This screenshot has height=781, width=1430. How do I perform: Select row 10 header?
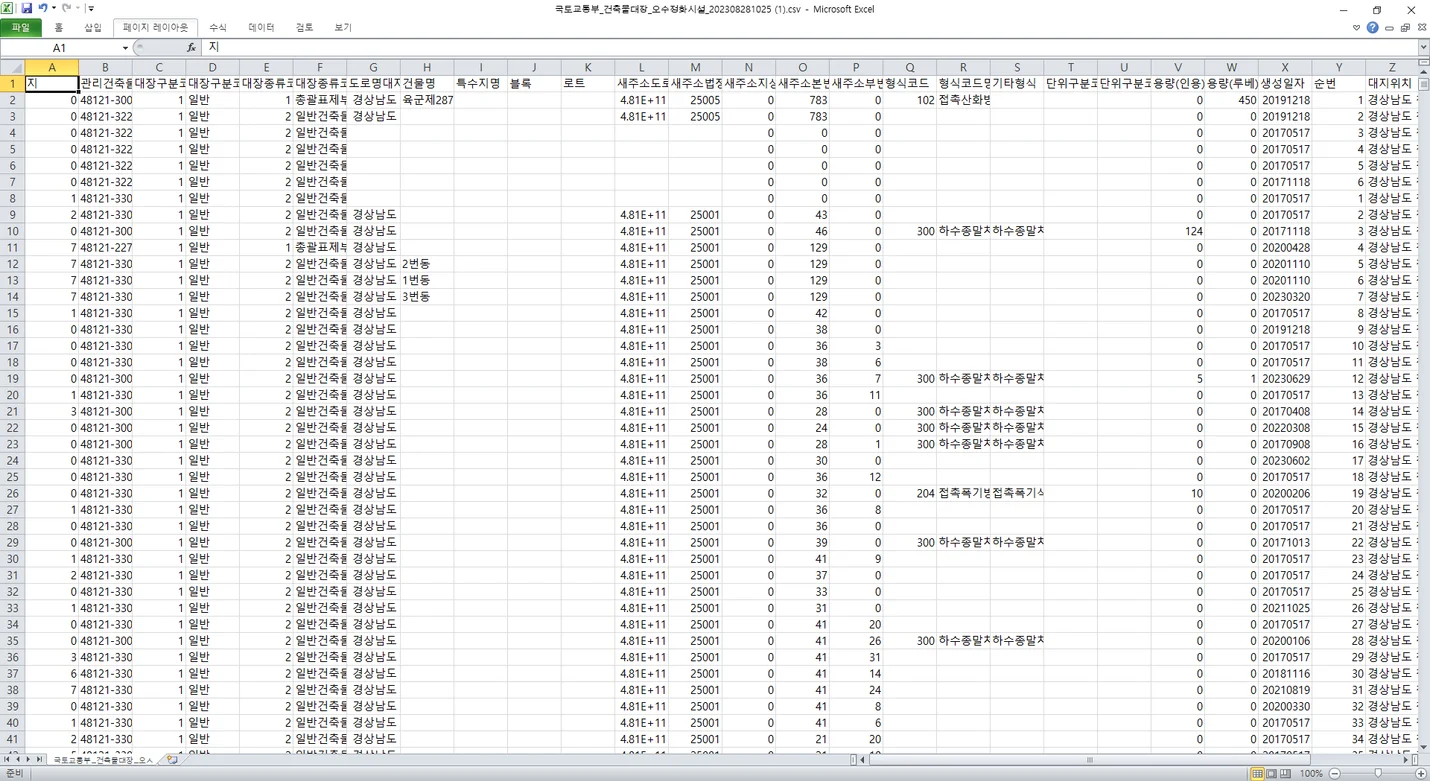point(12,231)
